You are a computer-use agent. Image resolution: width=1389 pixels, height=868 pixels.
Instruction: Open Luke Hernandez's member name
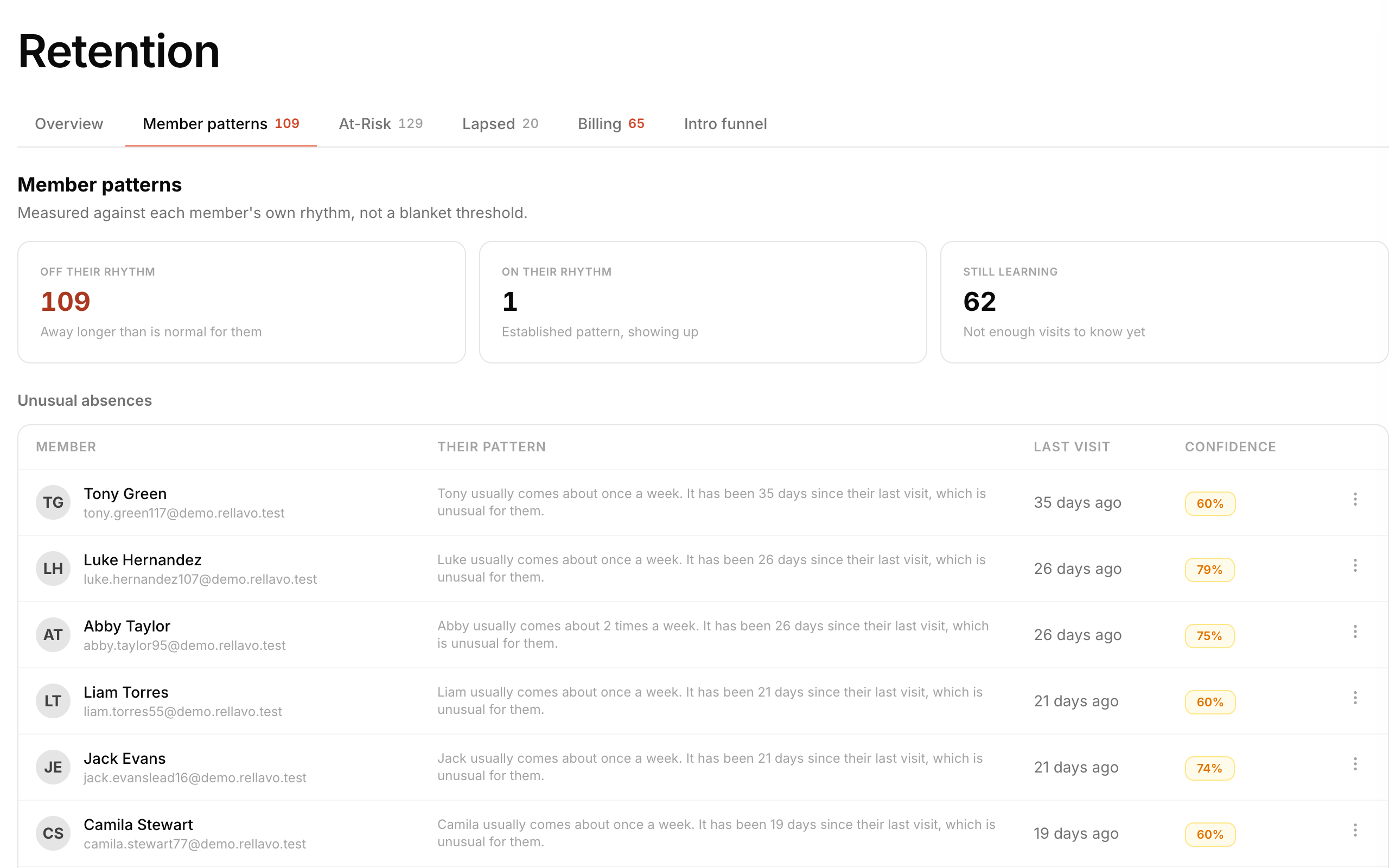[x=142, y=560]
